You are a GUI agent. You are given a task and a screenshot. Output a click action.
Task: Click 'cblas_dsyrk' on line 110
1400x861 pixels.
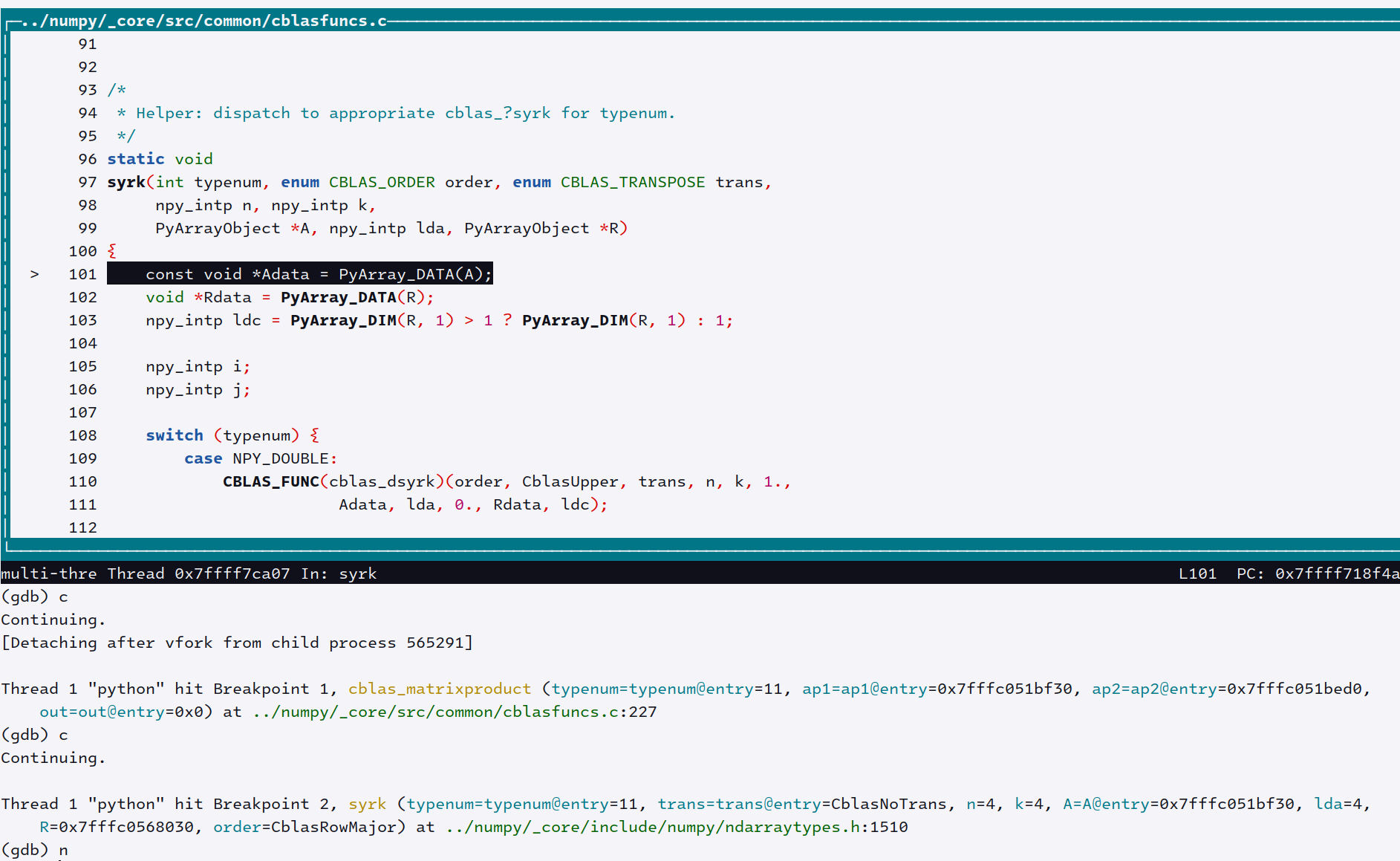point(382,481)
